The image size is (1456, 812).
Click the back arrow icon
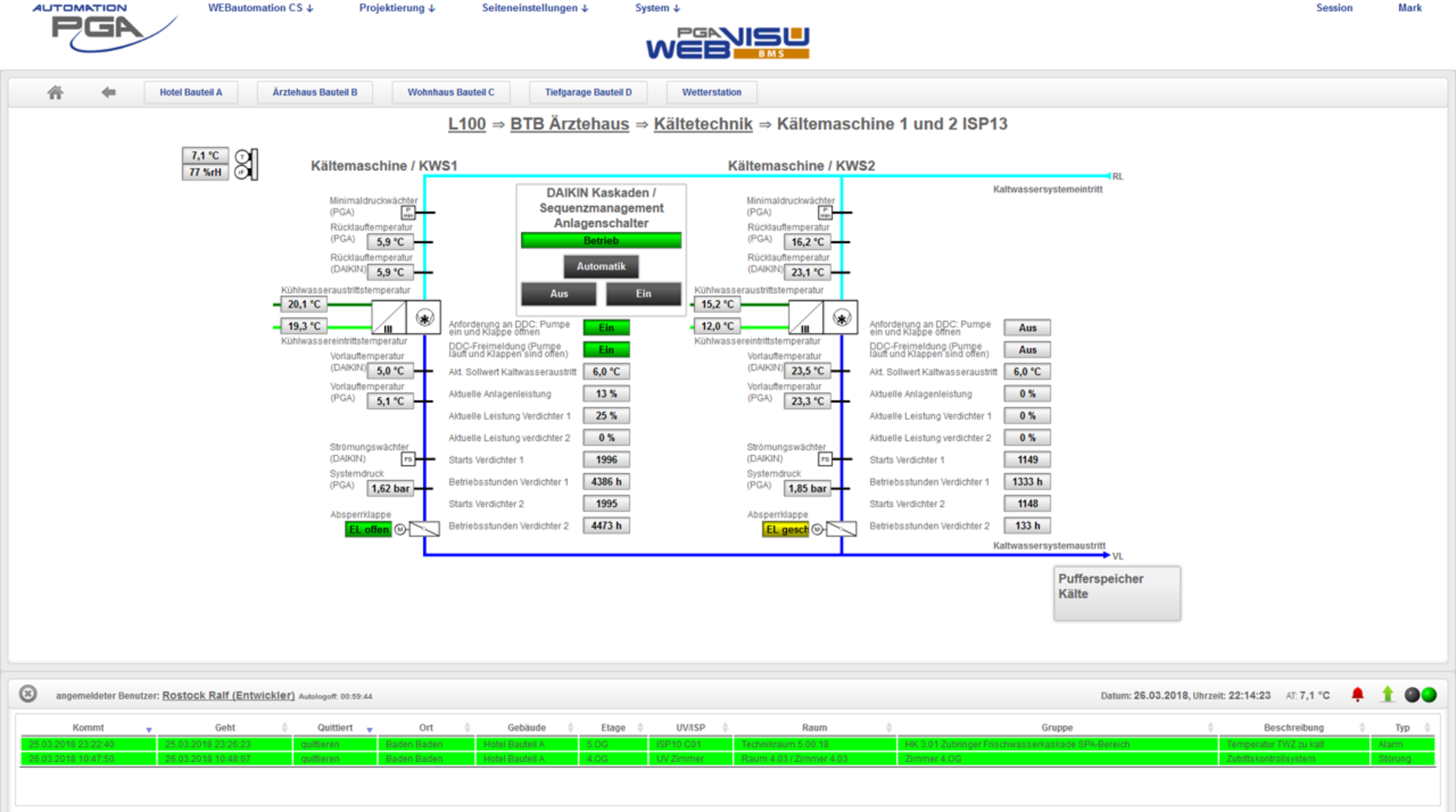click(x=108, y=93)
